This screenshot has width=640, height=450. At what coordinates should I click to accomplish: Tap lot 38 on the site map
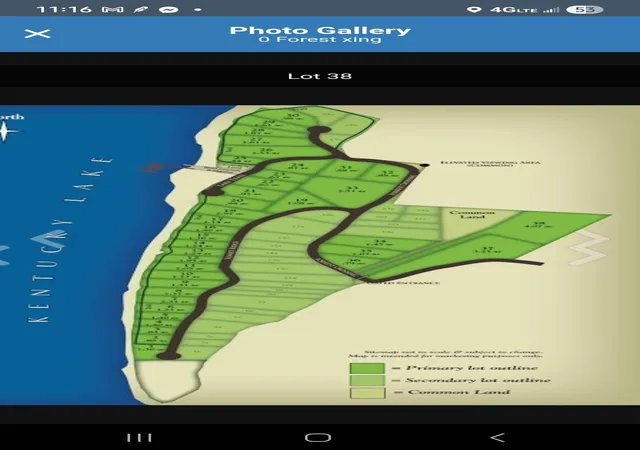click(540, 224)
